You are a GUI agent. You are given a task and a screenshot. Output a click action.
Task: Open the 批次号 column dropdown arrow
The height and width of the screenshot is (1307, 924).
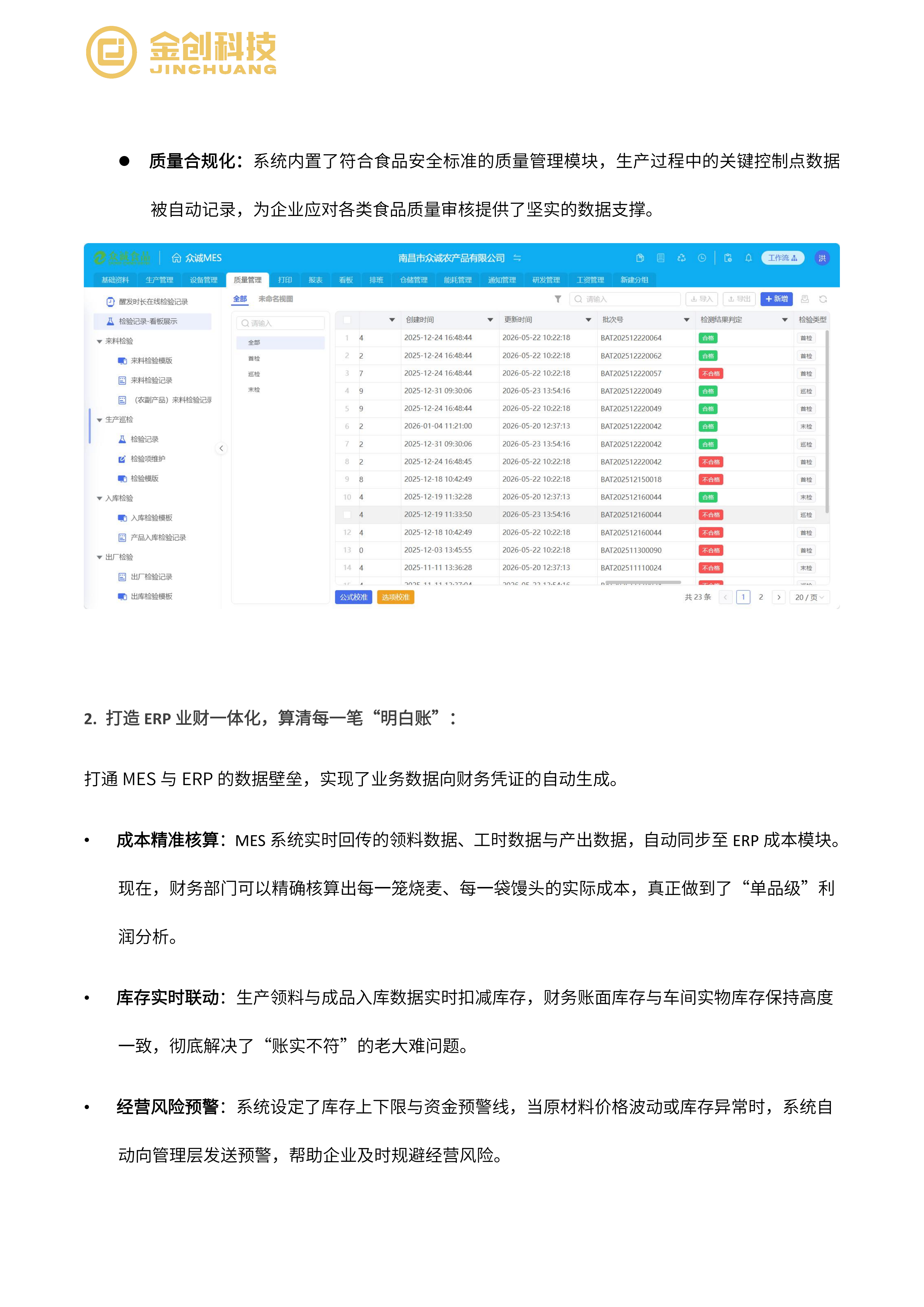tap(687, 320)
